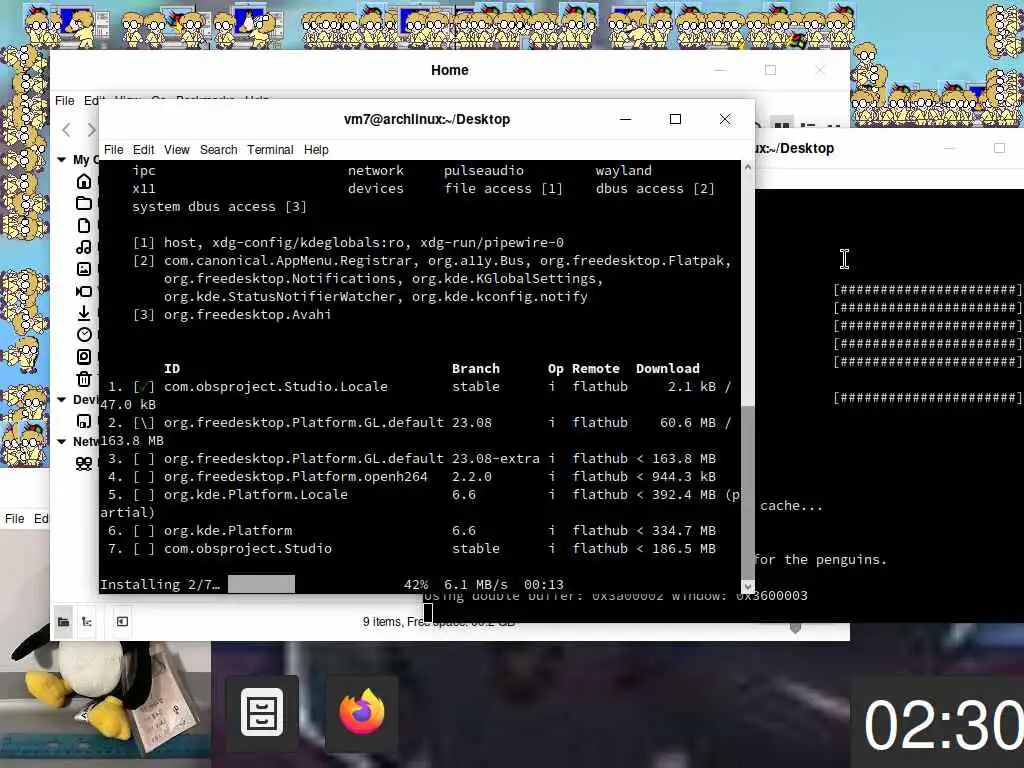The image size is (1024, 768).
Task: Click the Download column header
Action: click(667, 368)
